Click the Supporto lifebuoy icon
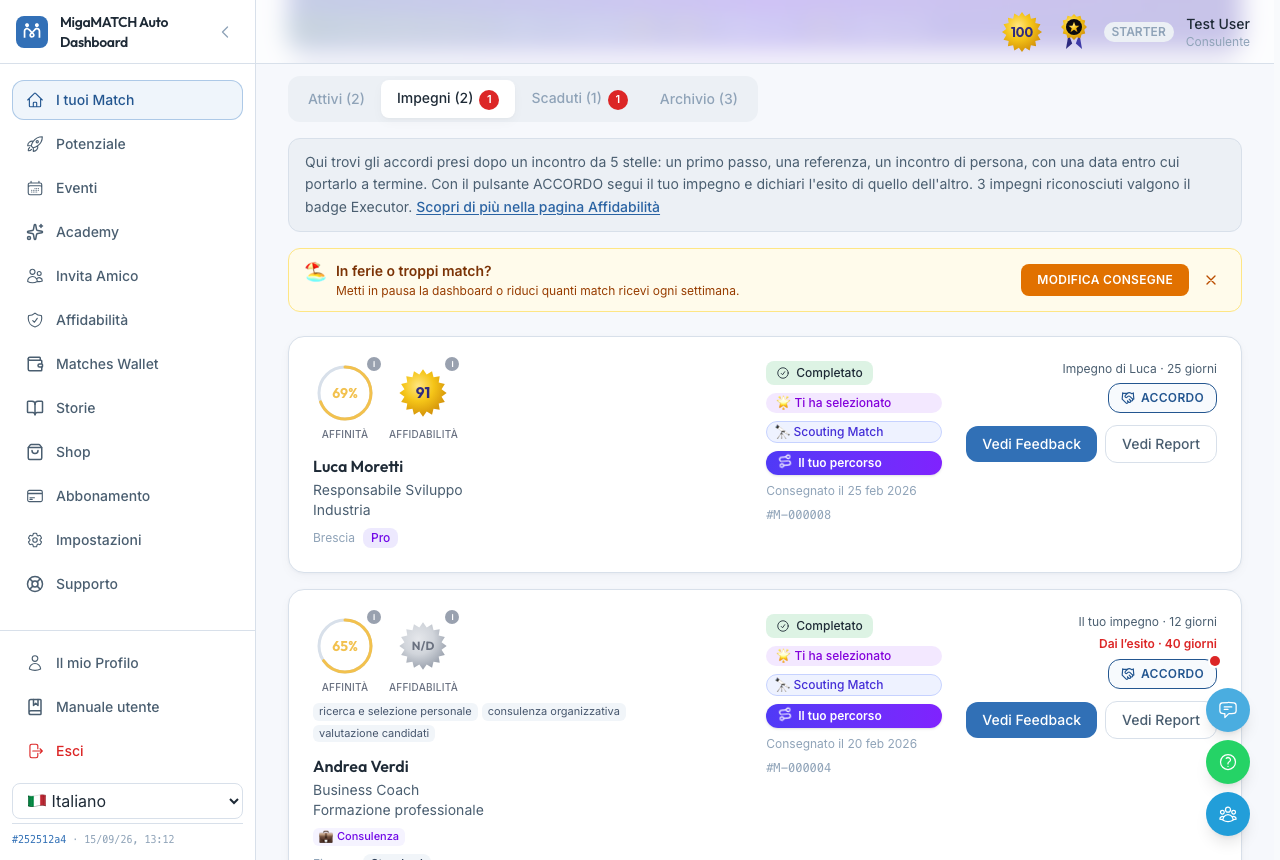 tap(35, 584)
